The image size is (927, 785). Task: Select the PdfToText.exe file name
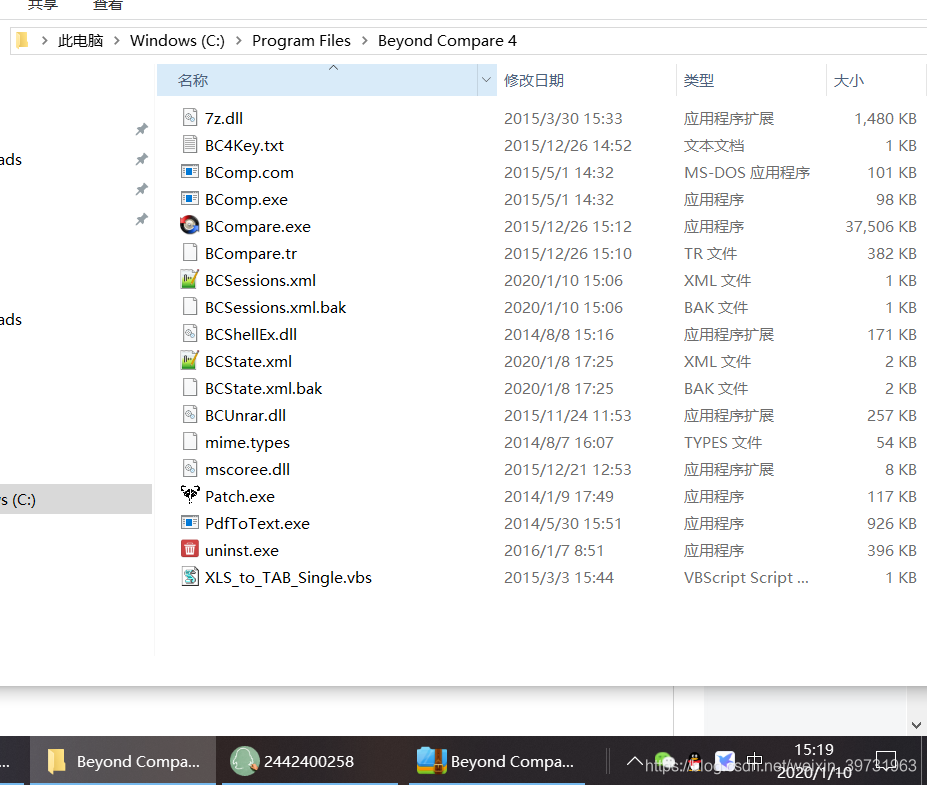pyautogui.click(x=257, y=524)
